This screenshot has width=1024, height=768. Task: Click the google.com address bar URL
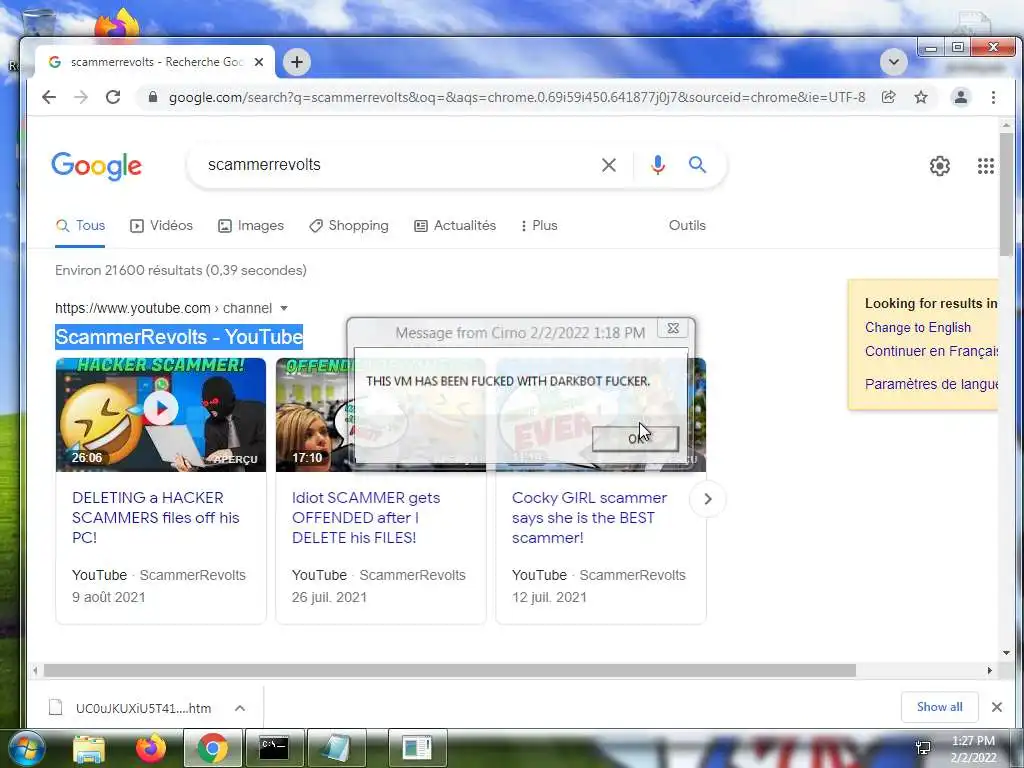click(517, 97)
